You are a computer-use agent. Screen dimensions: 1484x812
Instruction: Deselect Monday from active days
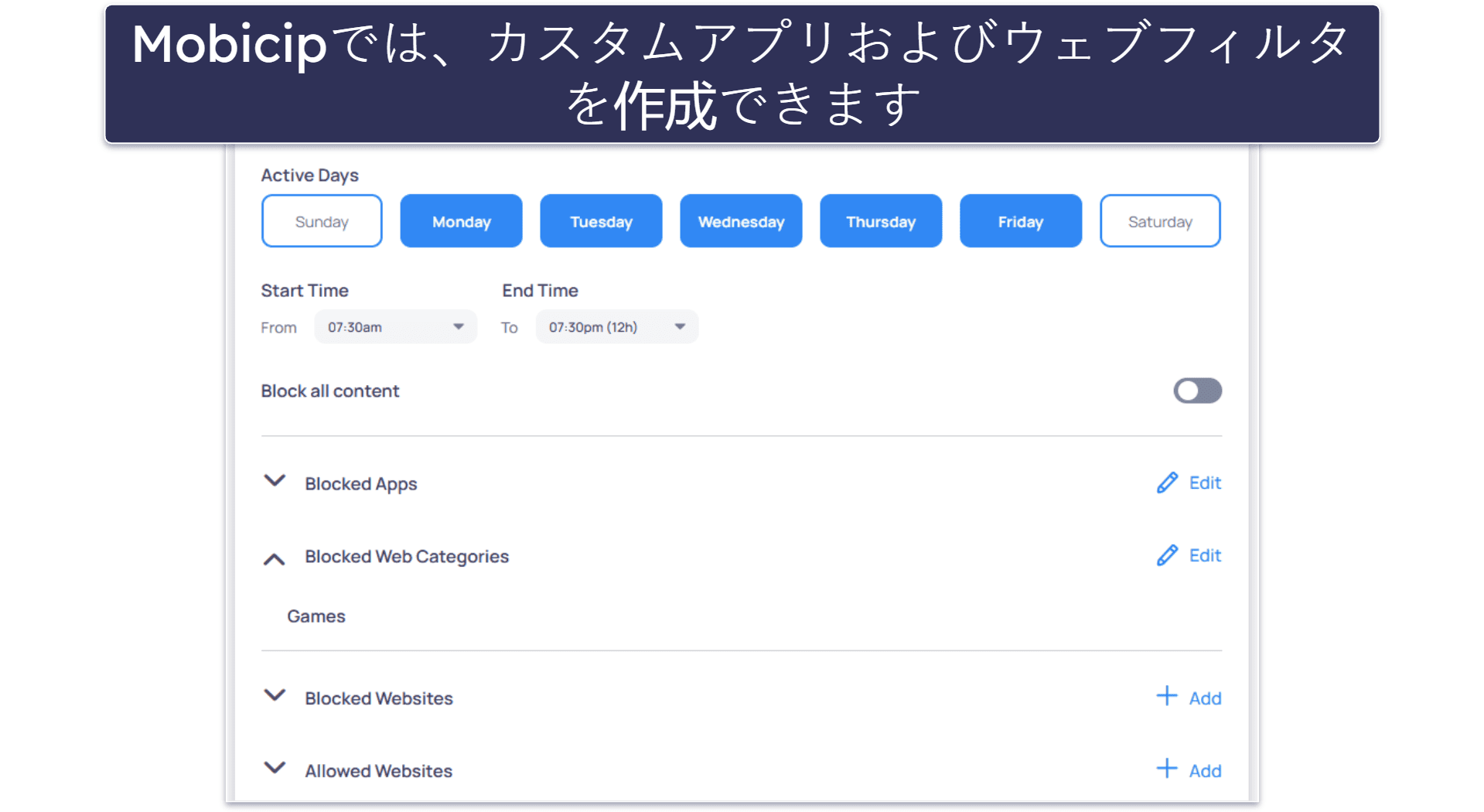[461, 221]
